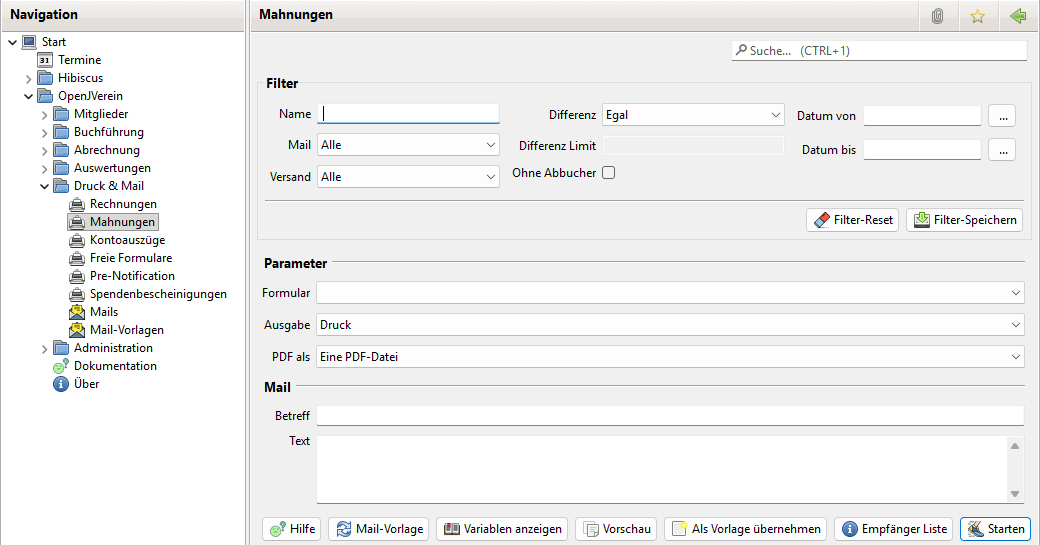Select Mail-Vorlagen in the navigation tree
Image resolution: width=1040 pixels, height=545 pixels.
pos(126,330)
